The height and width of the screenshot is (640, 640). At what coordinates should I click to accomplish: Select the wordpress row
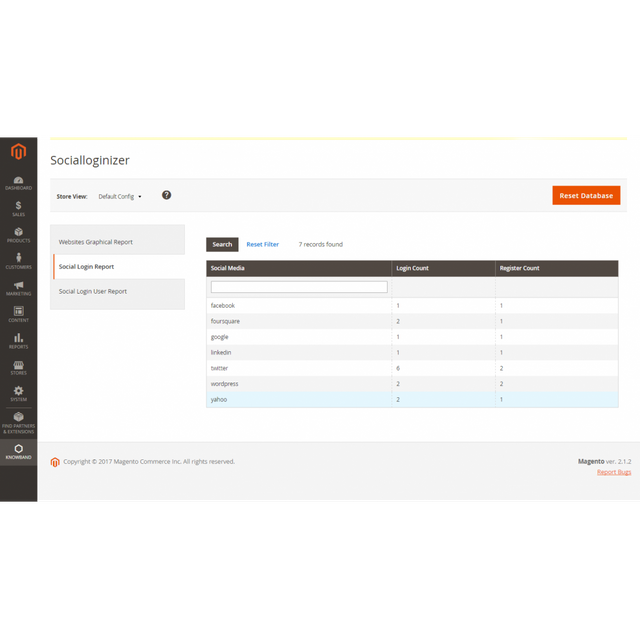412,384
